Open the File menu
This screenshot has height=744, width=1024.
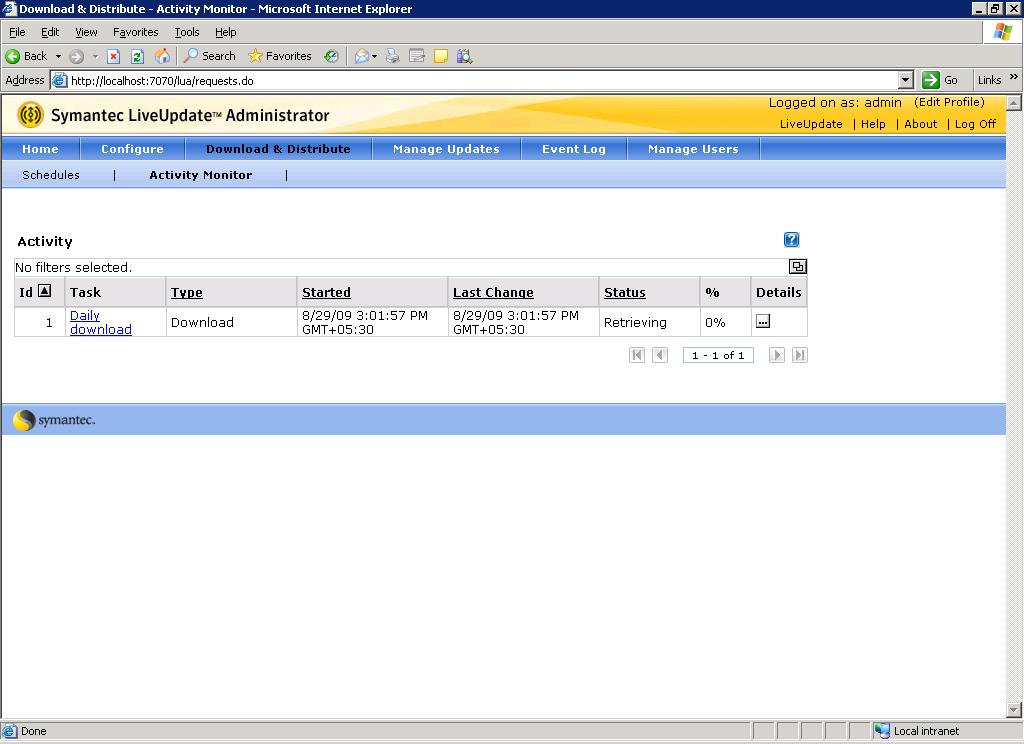tap(17, 32)
